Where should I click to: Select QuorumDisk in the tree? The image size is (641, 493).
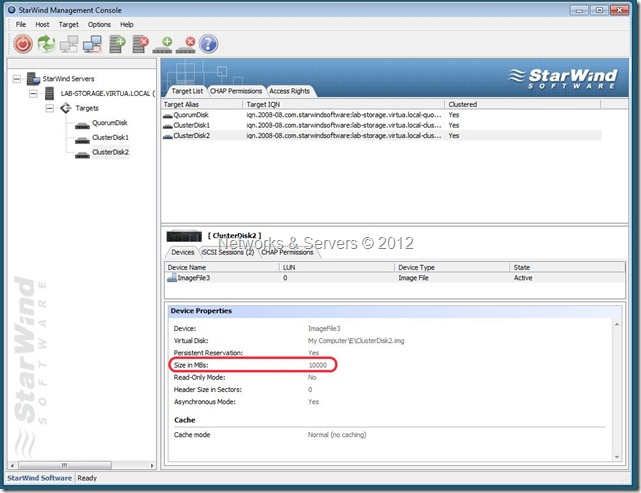[x=110, y=123]
